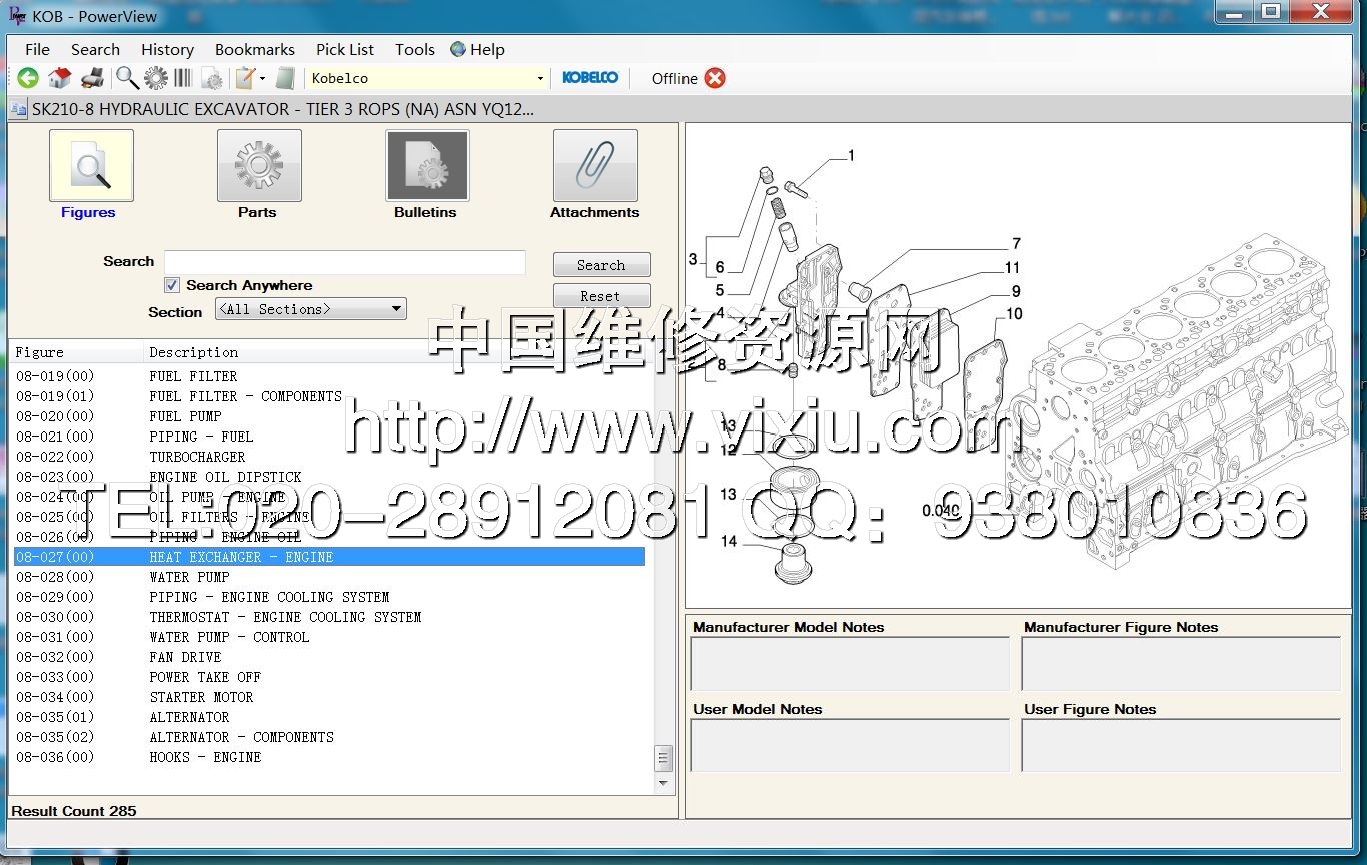The width and height of the screenshot is (1367, 865).
Task: Click into the Search text field
Action: pyautogui.click(x=345, y=262)
